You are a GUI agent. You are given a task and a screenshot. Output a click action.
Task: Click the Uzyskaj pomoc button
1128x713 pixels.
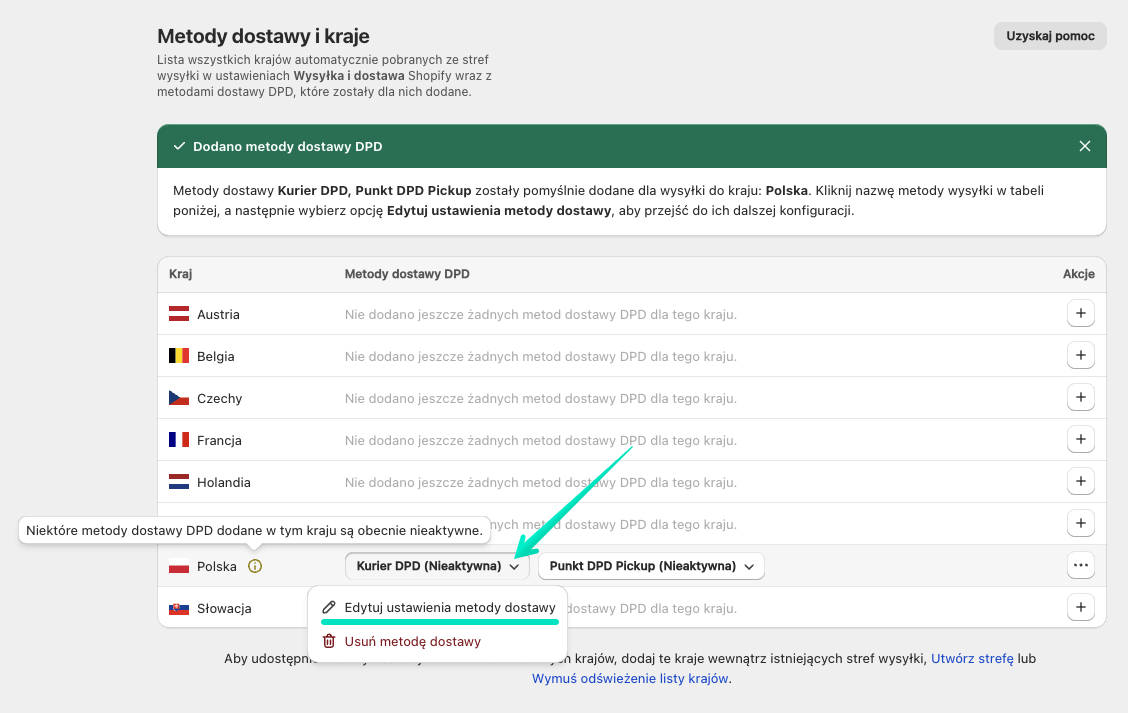[1050, 36]
